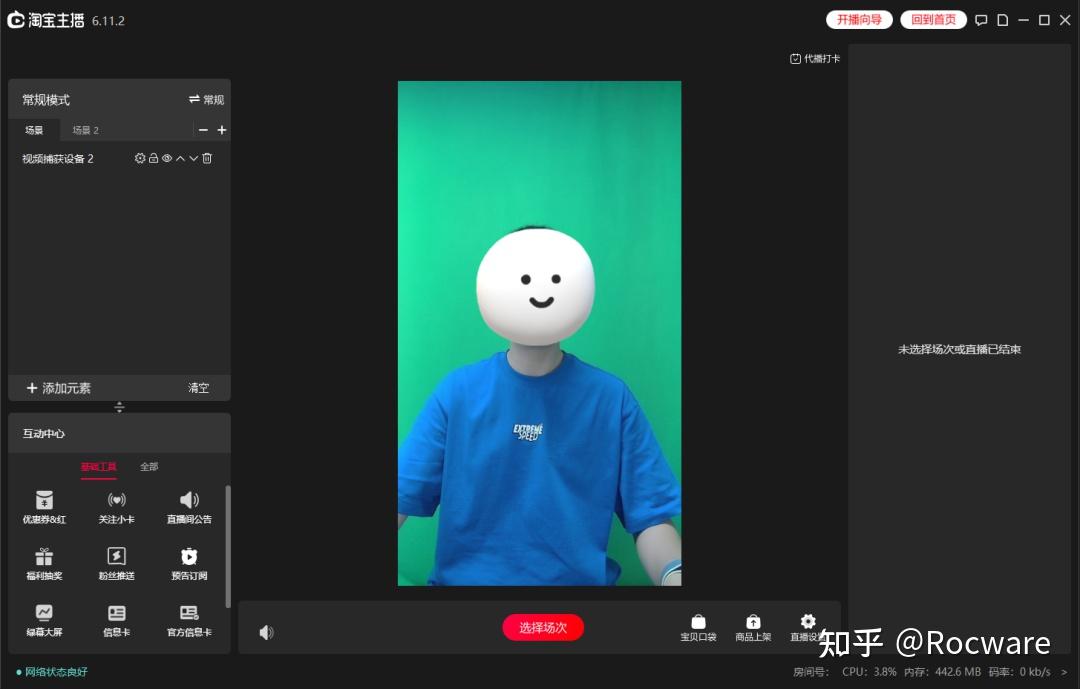This screenshot has height=689, width=1080.
Task: Click 添加元素 to add an element
Action: [59, 388]
